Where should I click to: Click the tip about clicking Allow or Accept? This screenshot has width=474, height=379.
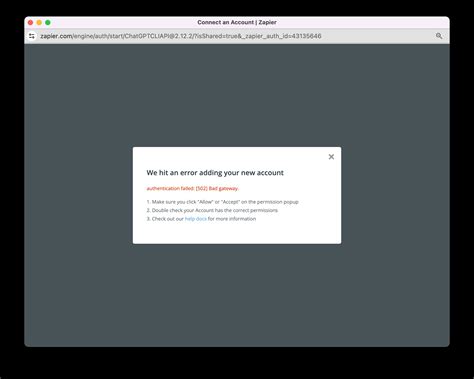tap(222, 202)
